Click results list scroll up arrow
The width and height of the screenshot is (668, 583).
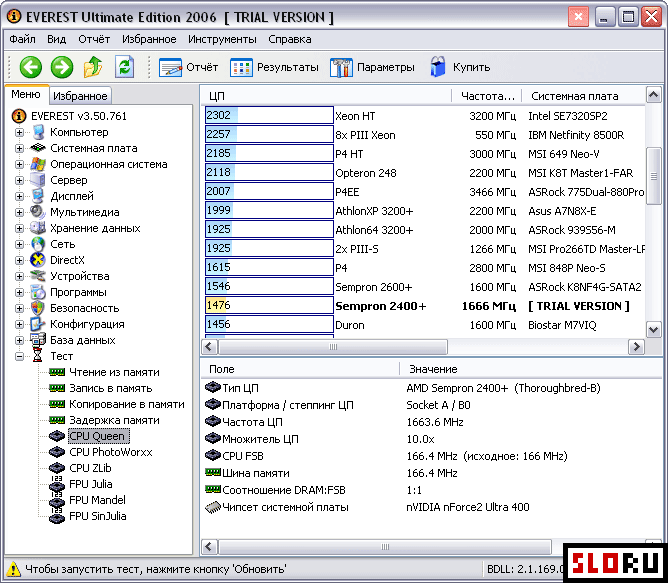pos(654,95)
